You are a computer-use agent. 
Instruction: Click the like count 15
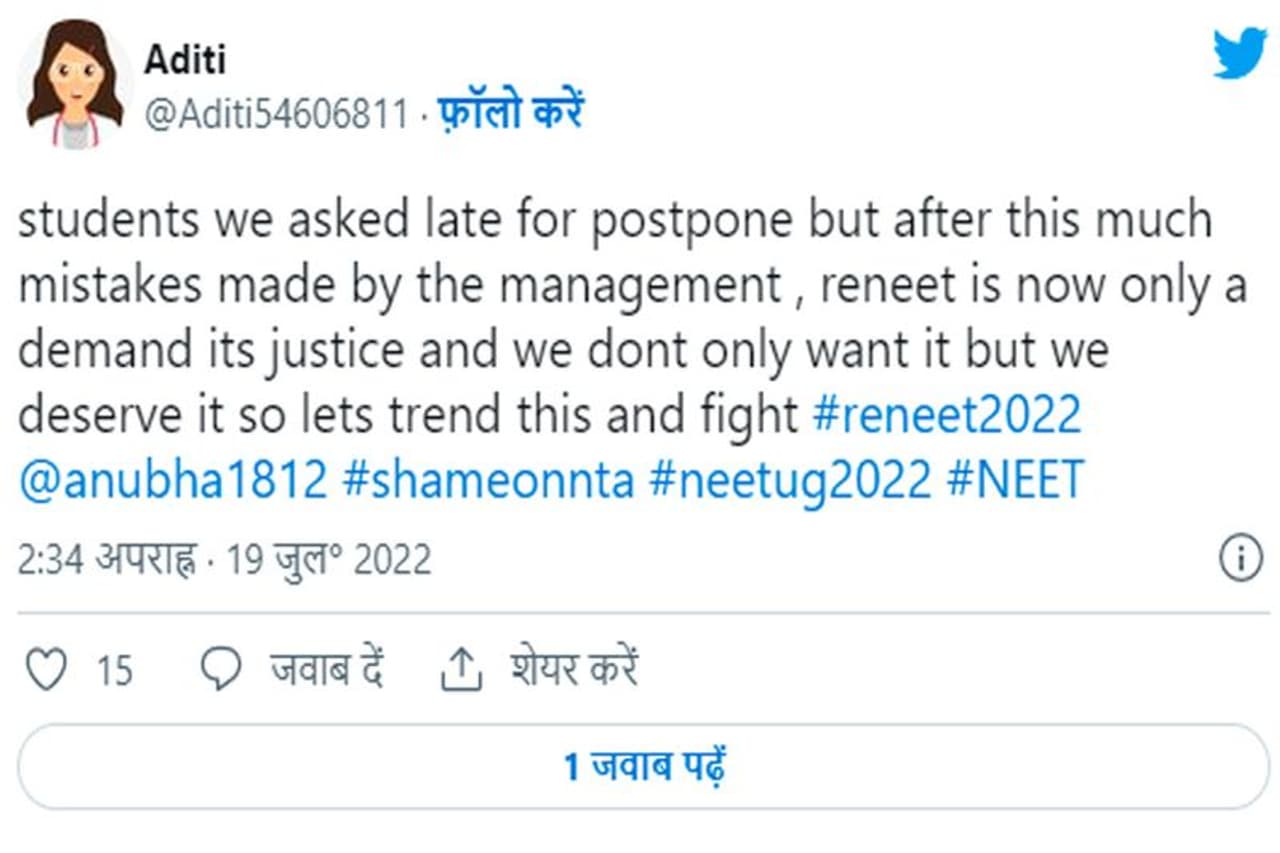point(114,670)
